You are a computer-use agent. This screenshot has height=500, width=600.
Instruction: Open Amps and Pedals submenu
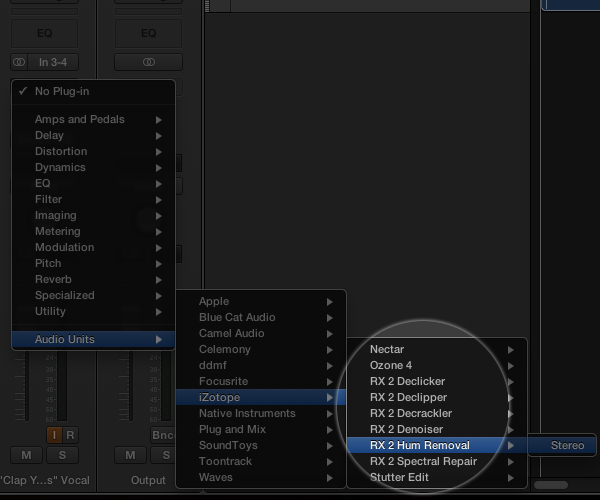[x=93, y=119]
